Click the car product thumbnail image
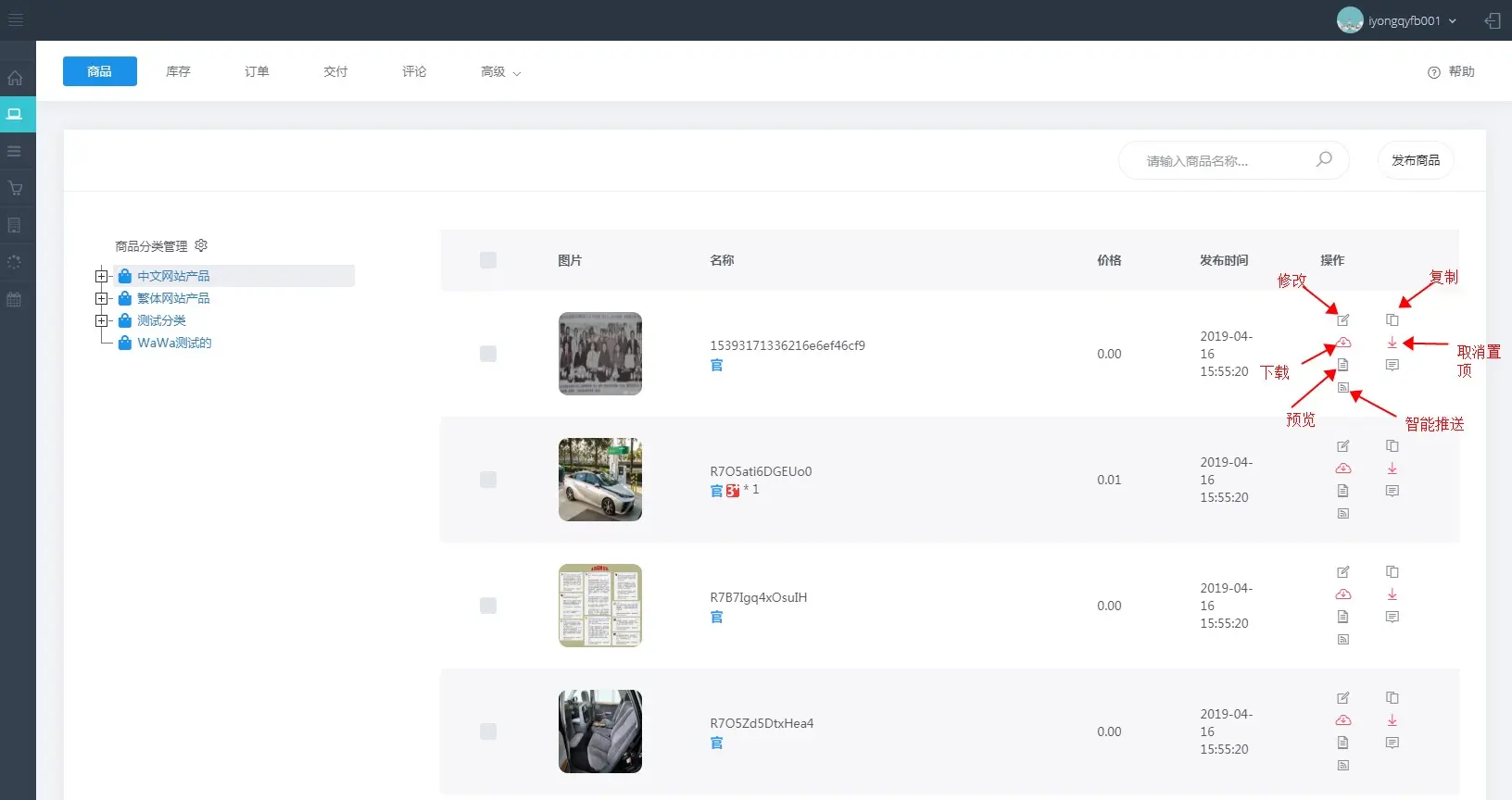The width and height of the screenshot is (1512, 800). [600, 480]
